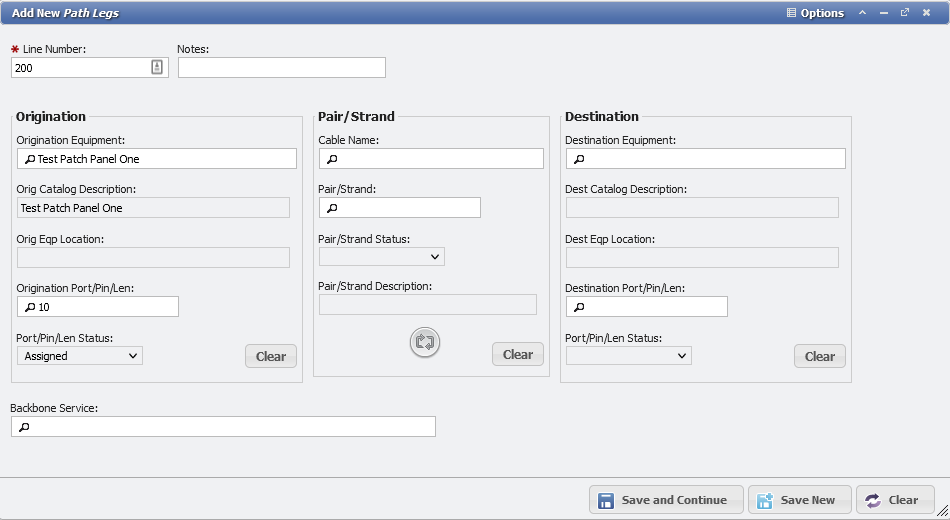
Task: Click the Line Number lookup icon
Action: [x=157, y=67]
